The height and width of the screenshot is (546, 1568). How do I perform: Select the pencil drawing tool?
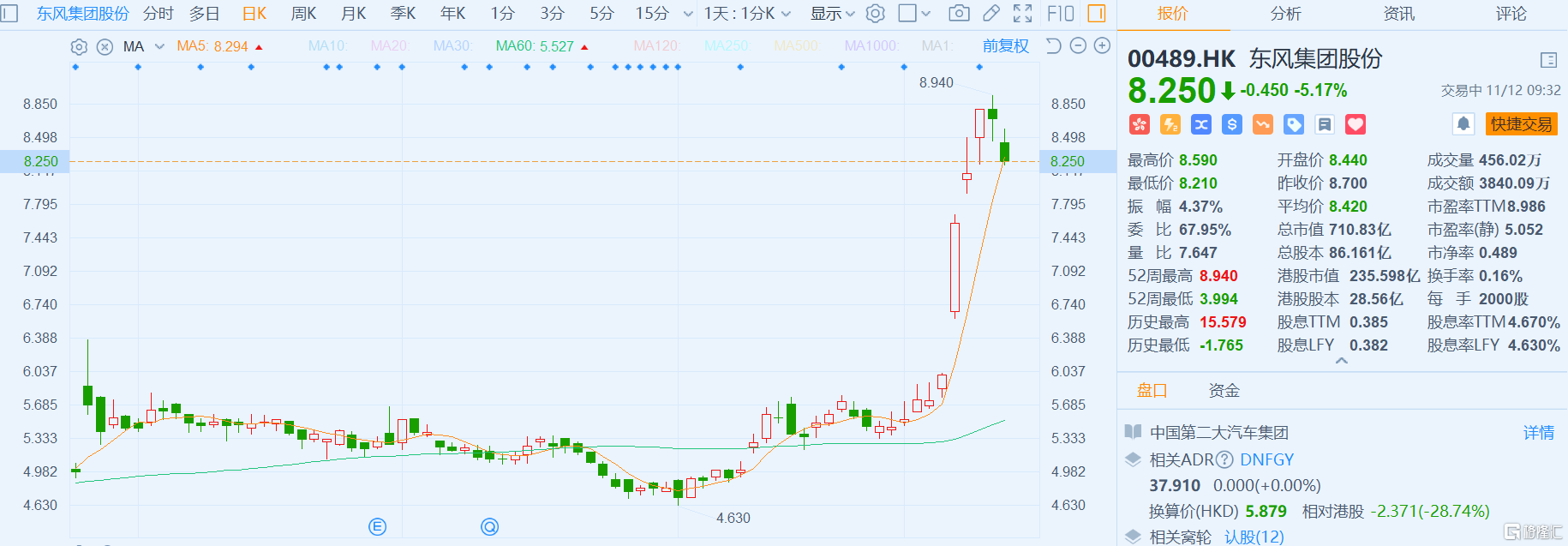(x=991, y=14)
